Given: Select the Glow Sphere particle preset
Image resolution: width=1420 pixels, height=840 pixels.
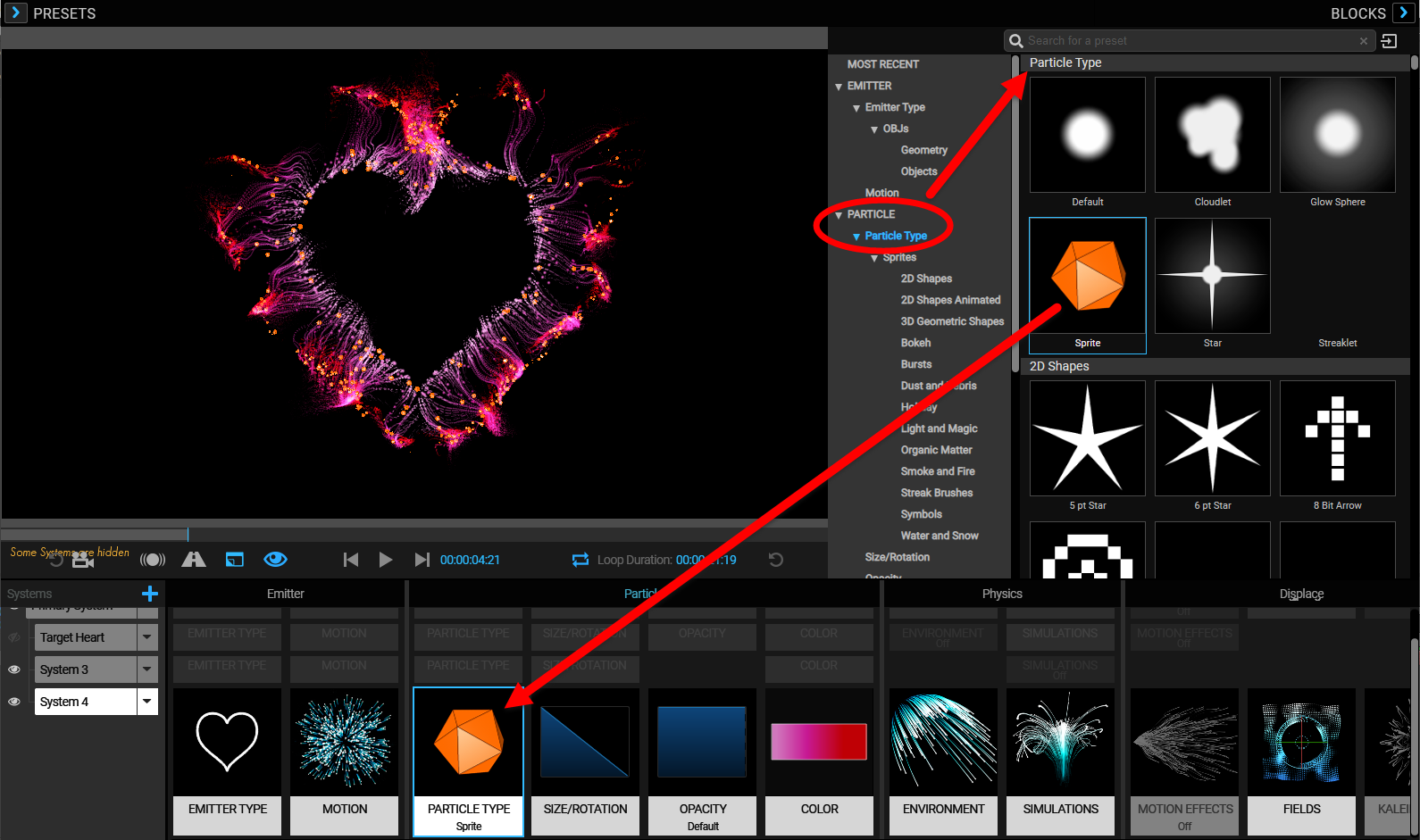Looking at the screenshot, I should pyautogui.click(x=1338, y=135).
